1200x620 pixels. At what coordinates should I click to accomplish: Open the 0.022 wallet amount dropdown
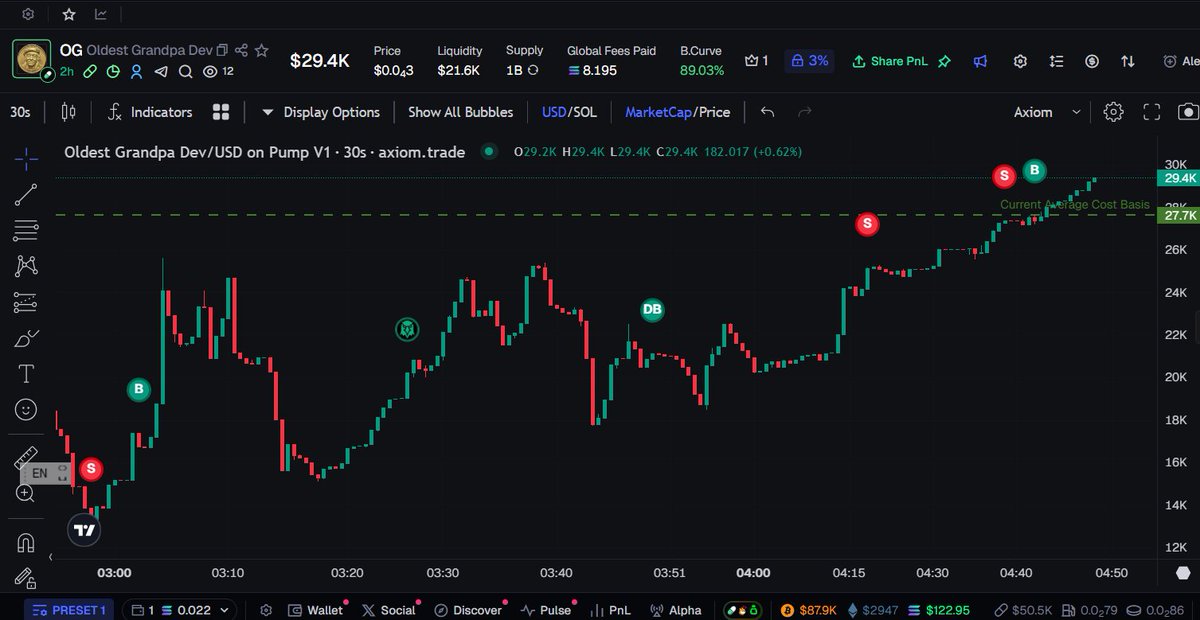182,609
